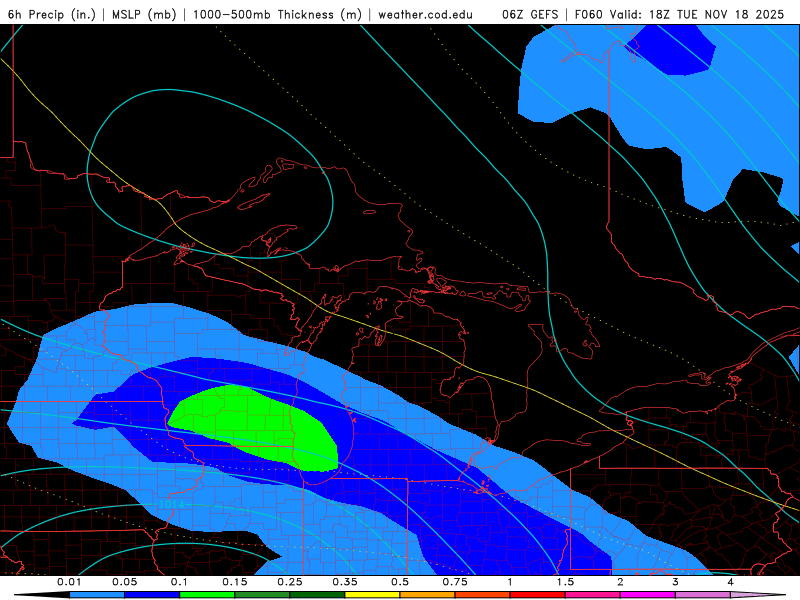
Task: Click the 1.5 legend tick value
Action: click(565, 582)
